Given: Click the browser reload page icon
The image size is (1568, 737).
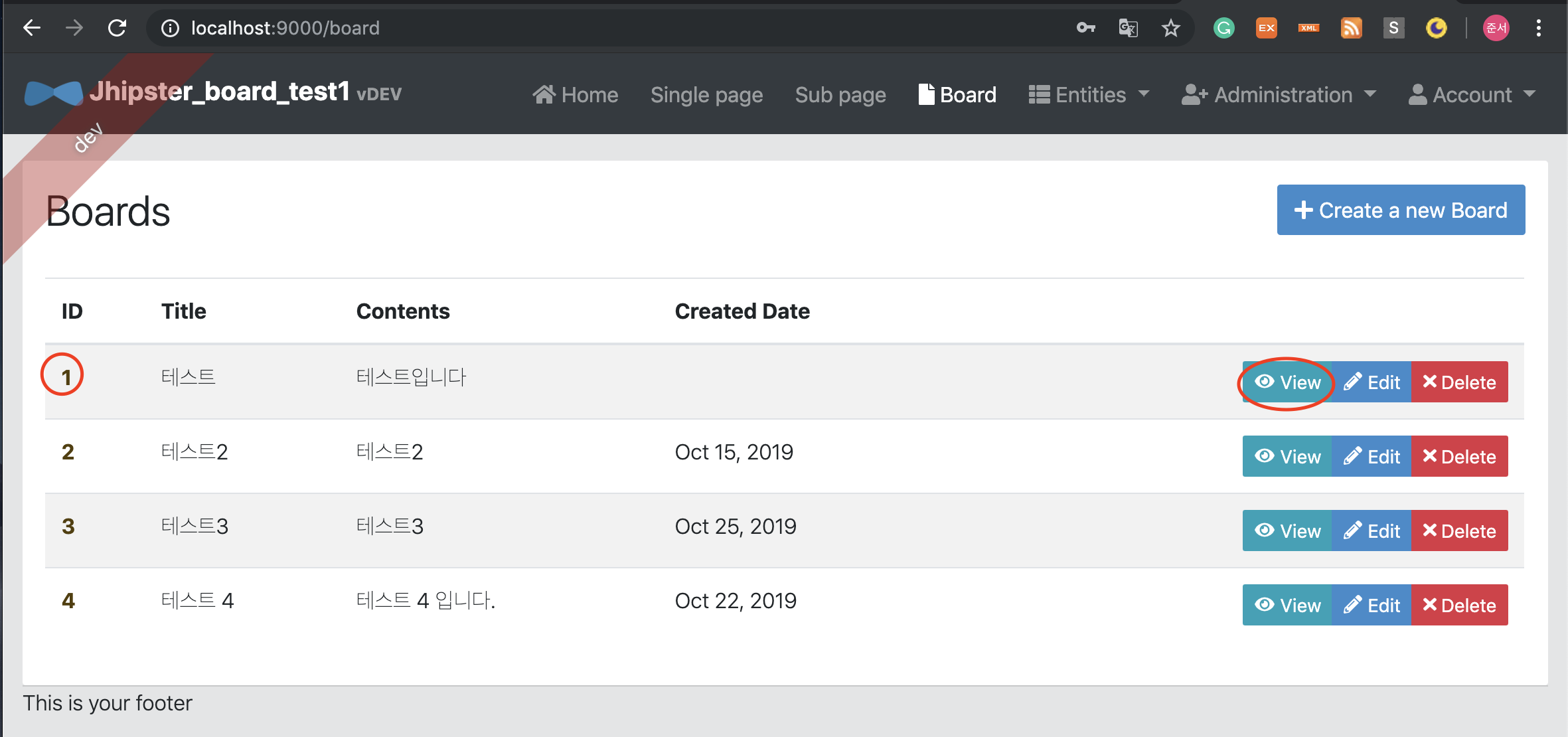Looking at the screenshot, I should (x=117, y=28).
